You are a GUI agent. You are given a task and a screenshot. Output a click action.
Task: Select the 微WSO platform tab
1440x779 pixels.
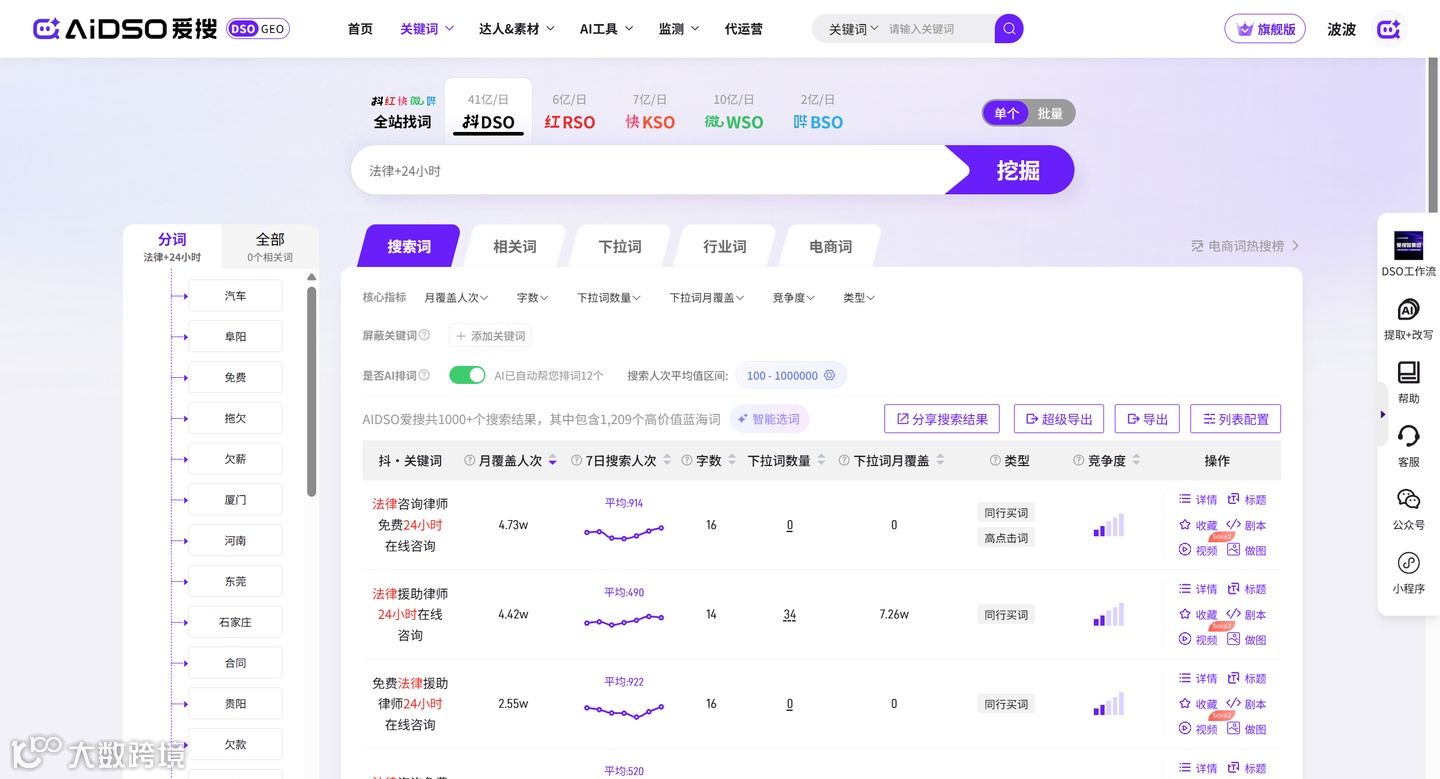[734, 112]
